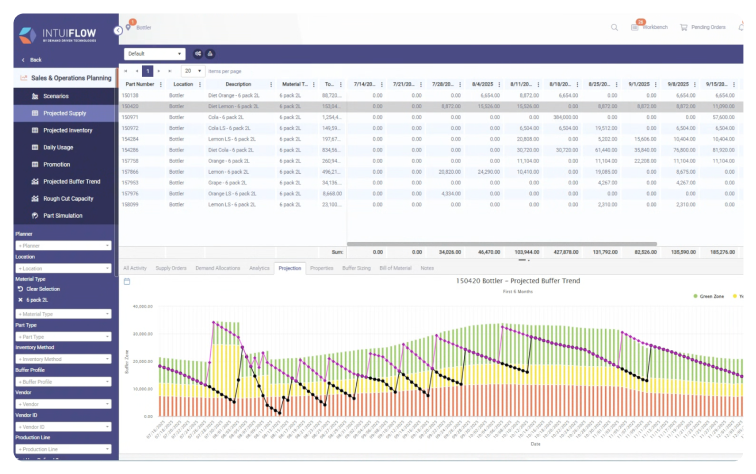
Task: Open the search magnifier icon
Action: pos(614,27)
